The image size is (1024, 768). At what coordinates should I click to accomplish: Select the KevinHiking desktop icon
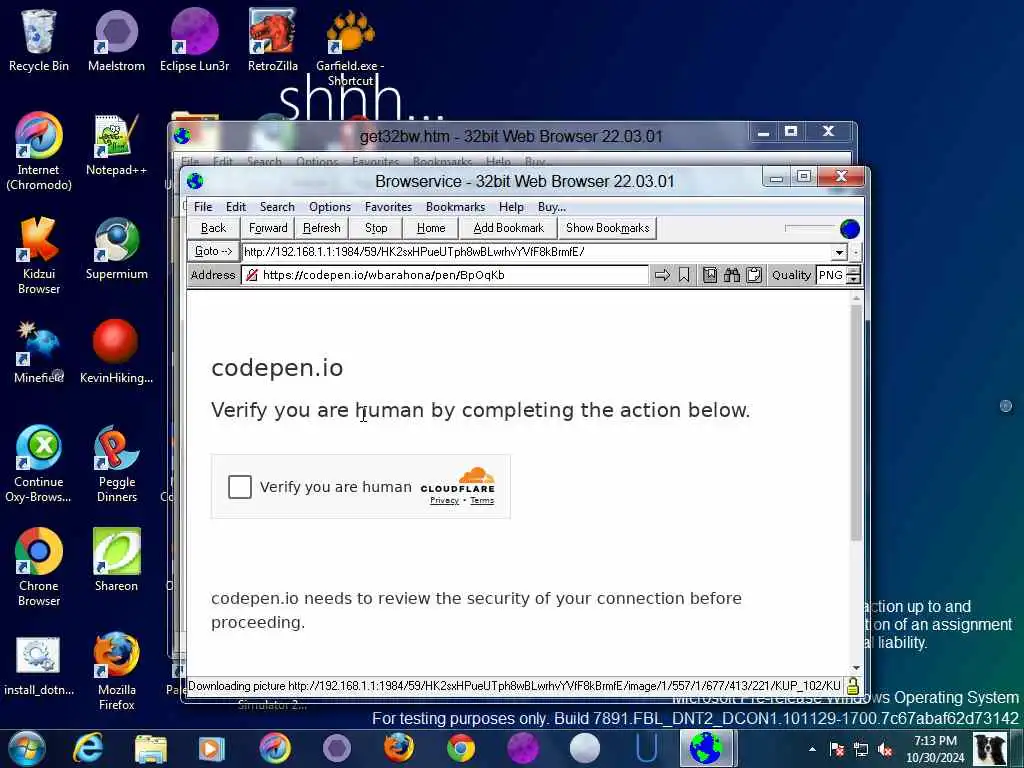tap(116, 353)
